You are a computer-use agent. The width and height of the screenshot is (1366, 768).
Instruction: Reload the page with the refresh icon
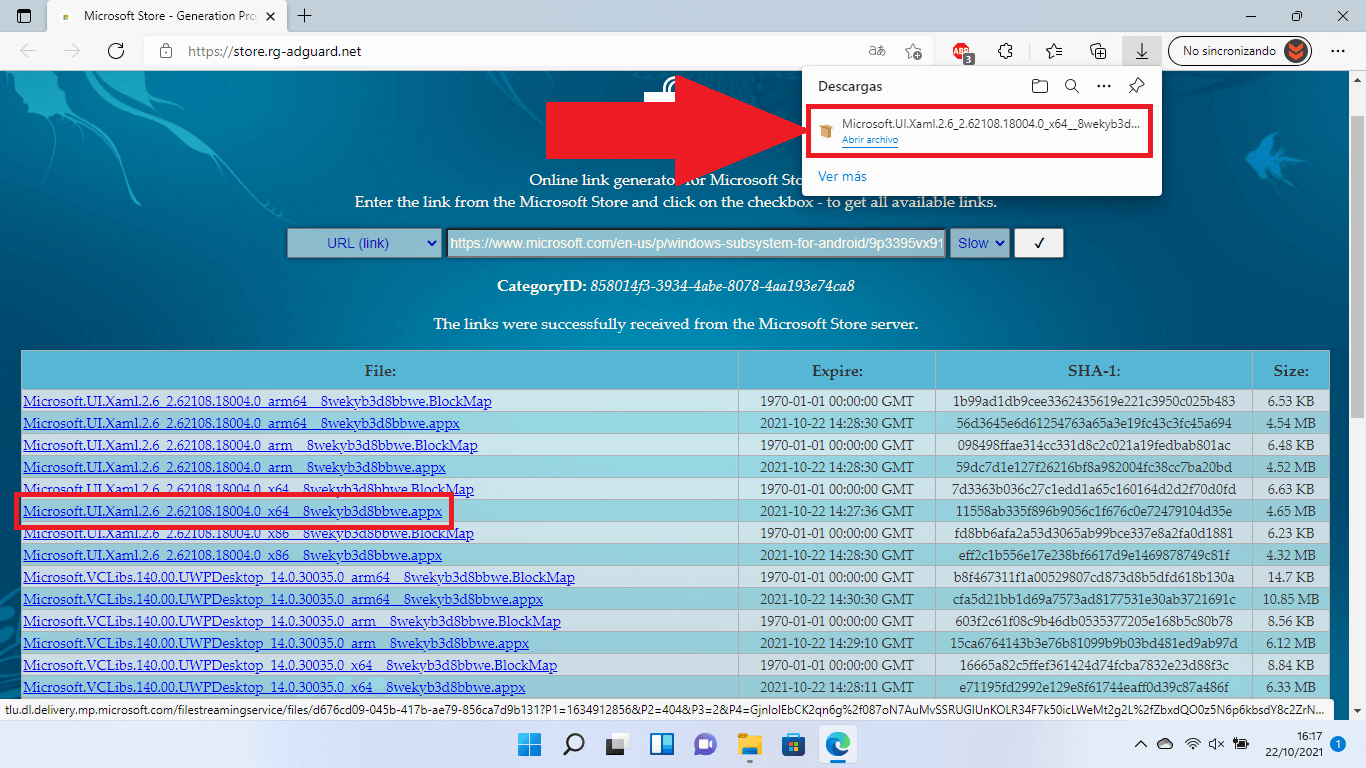coord(116,51)
